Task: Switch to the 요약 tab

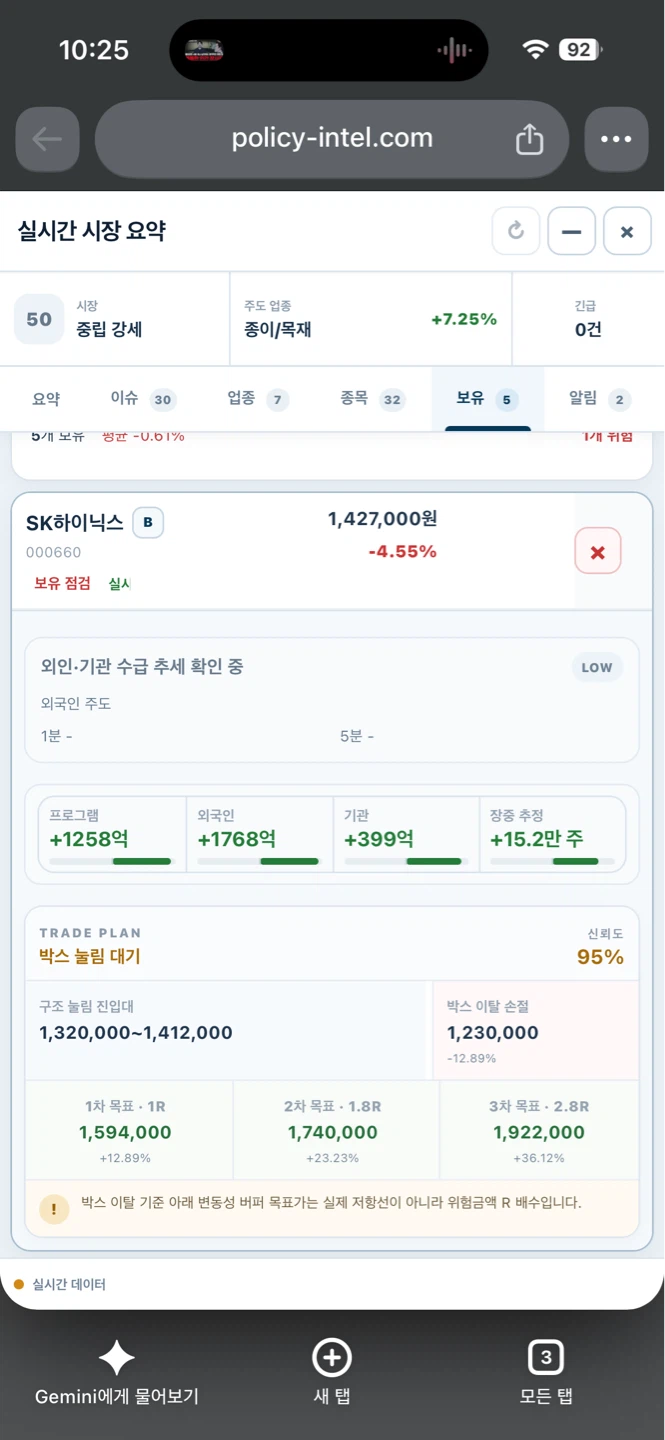Action: point(46,399)
